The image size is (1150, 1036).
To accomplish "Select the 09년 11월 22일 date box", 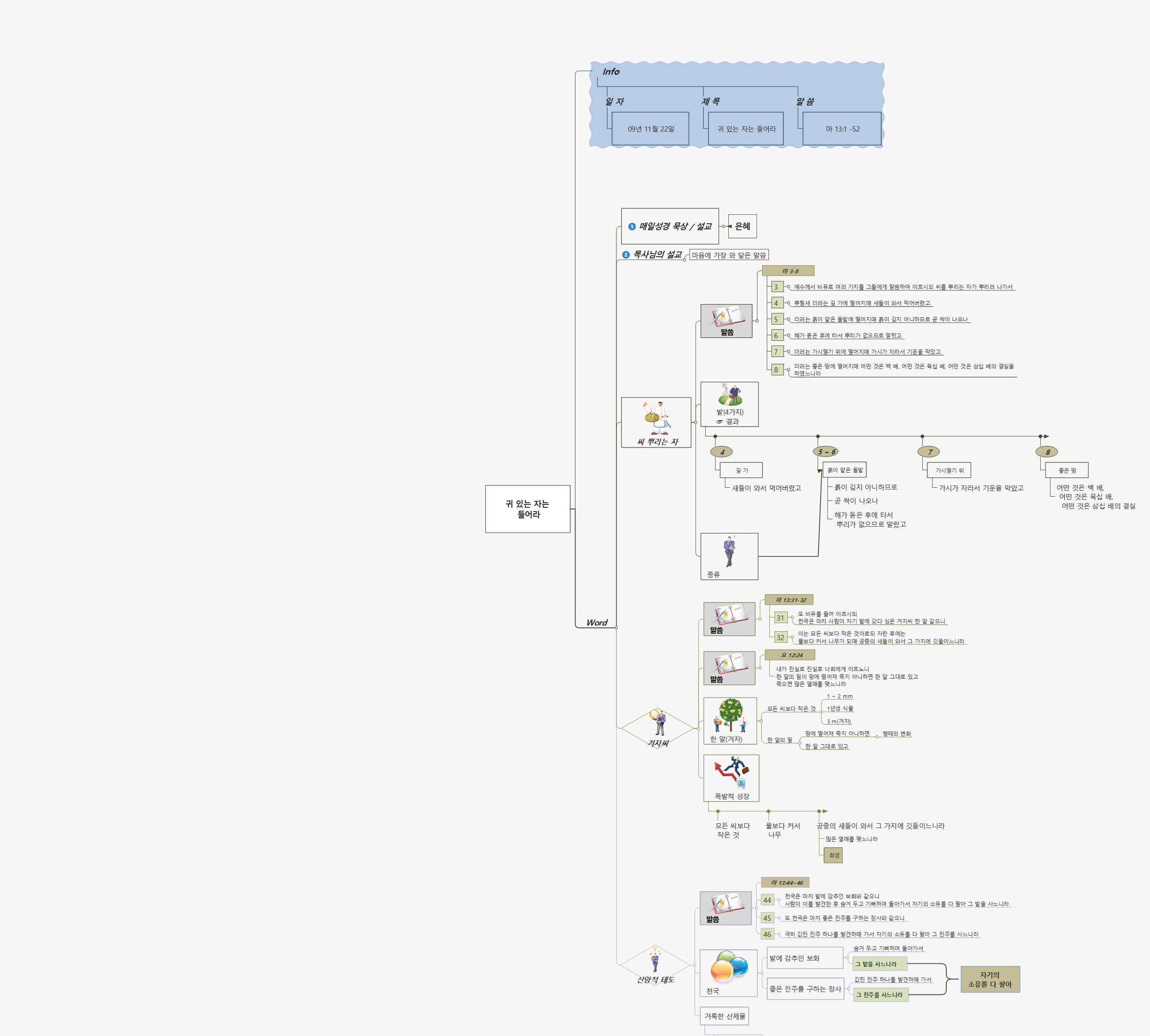I will click(650, 129).
